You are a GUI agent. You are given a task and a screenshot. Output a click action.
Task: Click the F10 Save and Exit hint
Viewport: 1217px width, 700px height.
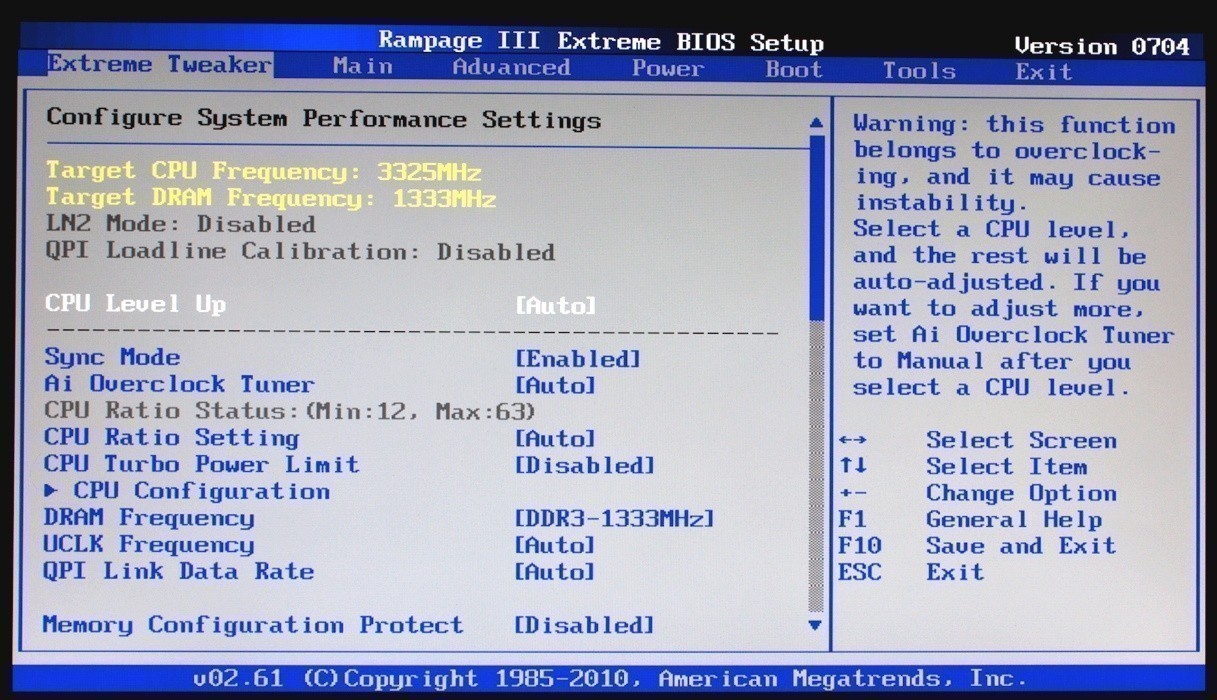[x=977, y=546]
